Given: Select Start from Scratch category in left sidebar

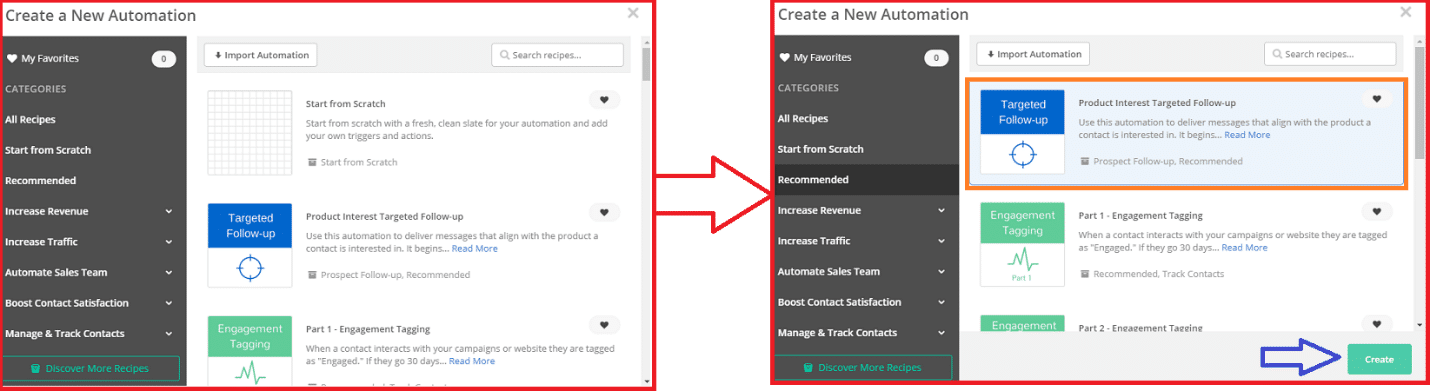Looking at the screenshot, I should click(48, 150).
